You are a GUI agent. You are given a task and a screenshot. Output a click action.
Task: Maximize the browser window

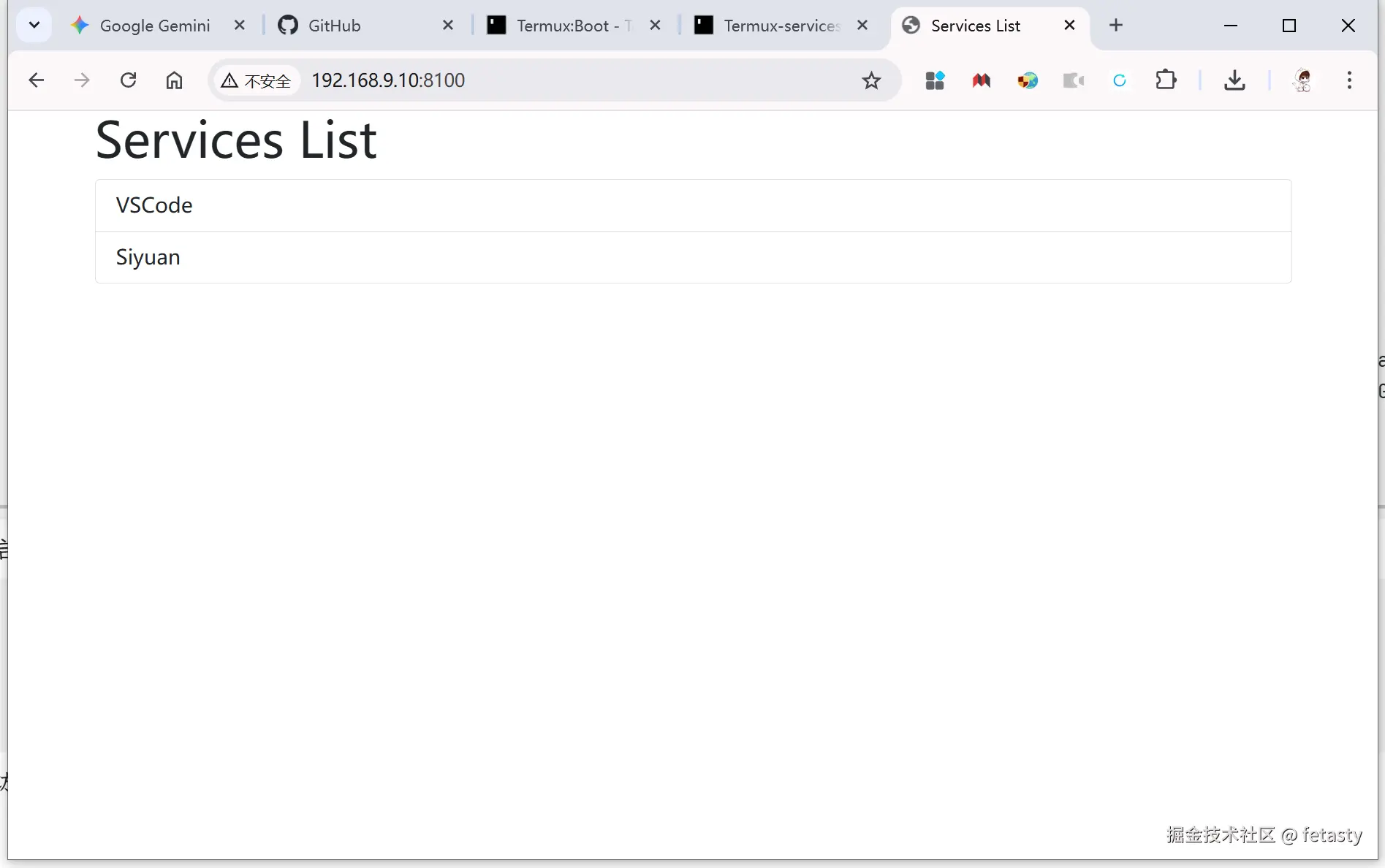point(1289,26)
